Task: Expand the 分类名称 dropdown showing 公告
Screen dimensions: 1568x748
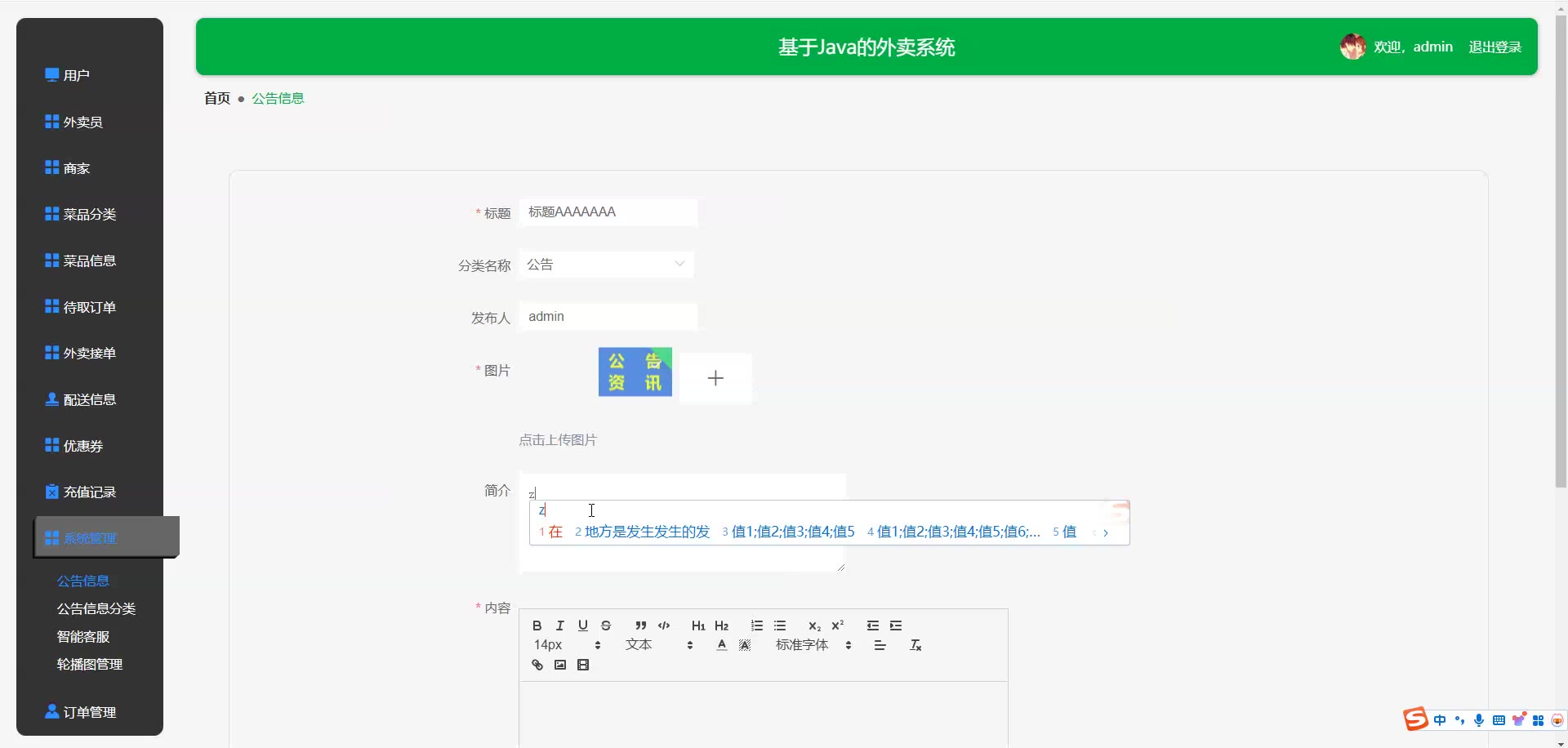Action: tap(607, 265)
